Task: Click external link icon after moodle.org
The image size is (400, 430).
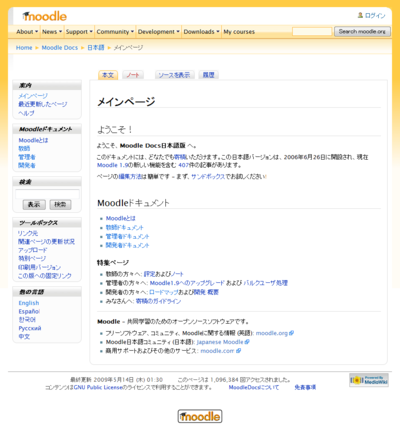Action: pyautogui.click(x=292, y=333)
